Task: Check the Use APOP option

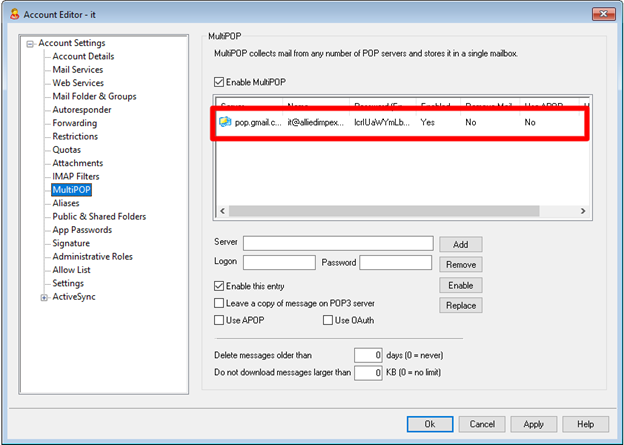Action: [220, 320]
